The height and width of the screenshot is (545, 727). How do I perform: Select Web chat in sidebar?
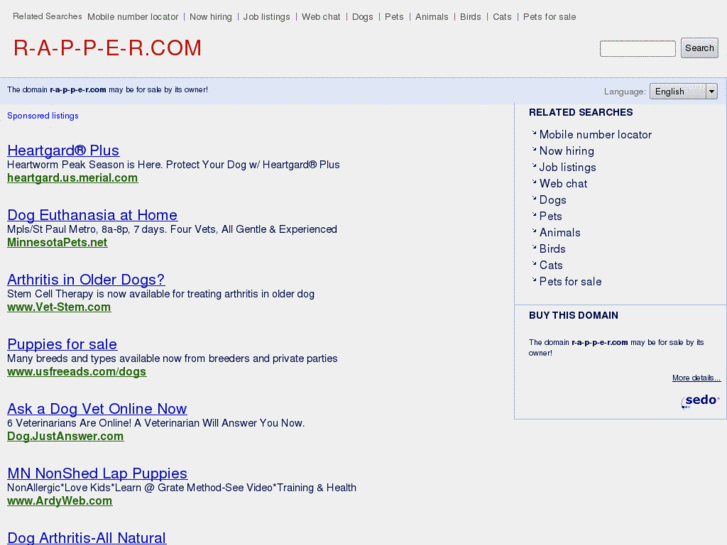[563, 184]
